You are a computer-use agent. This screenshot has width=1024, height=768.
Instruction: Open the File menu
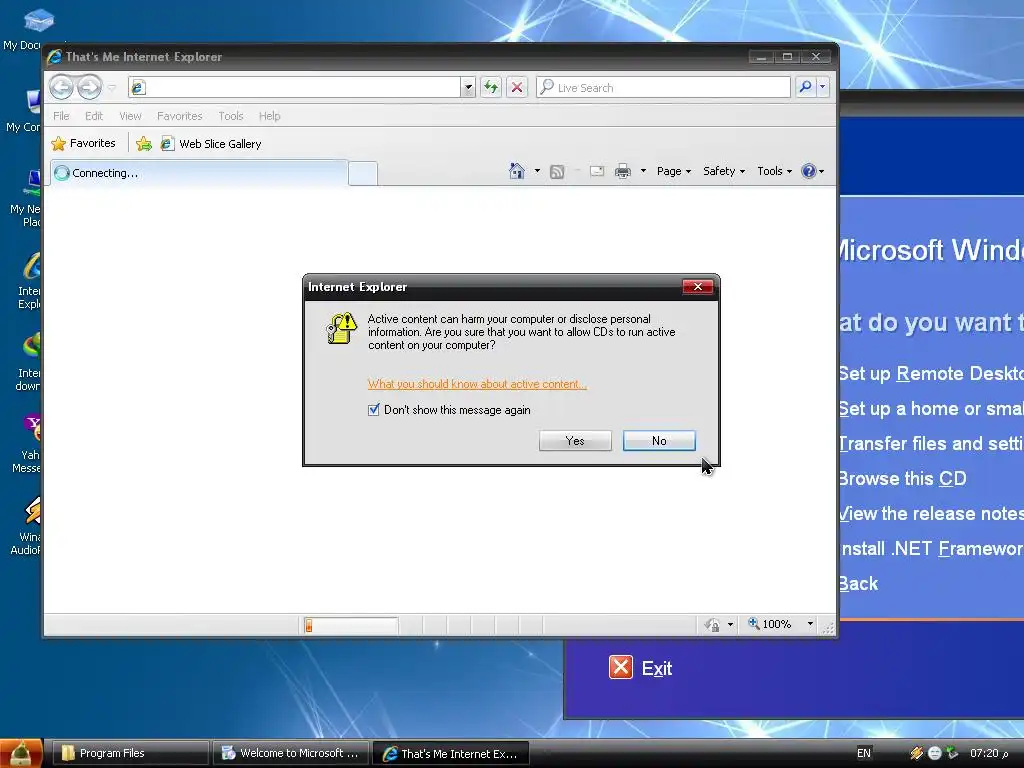coord(61,116)
